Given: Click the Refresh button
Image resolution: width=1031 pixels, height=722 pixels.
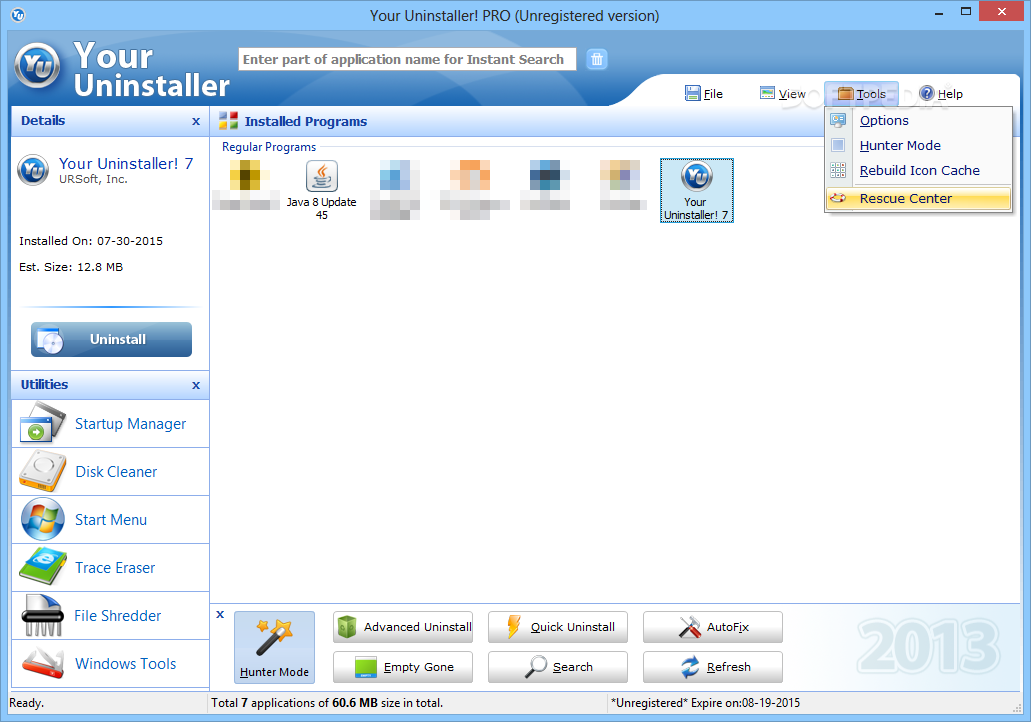Looking at the screenshot, I should 713,667.
